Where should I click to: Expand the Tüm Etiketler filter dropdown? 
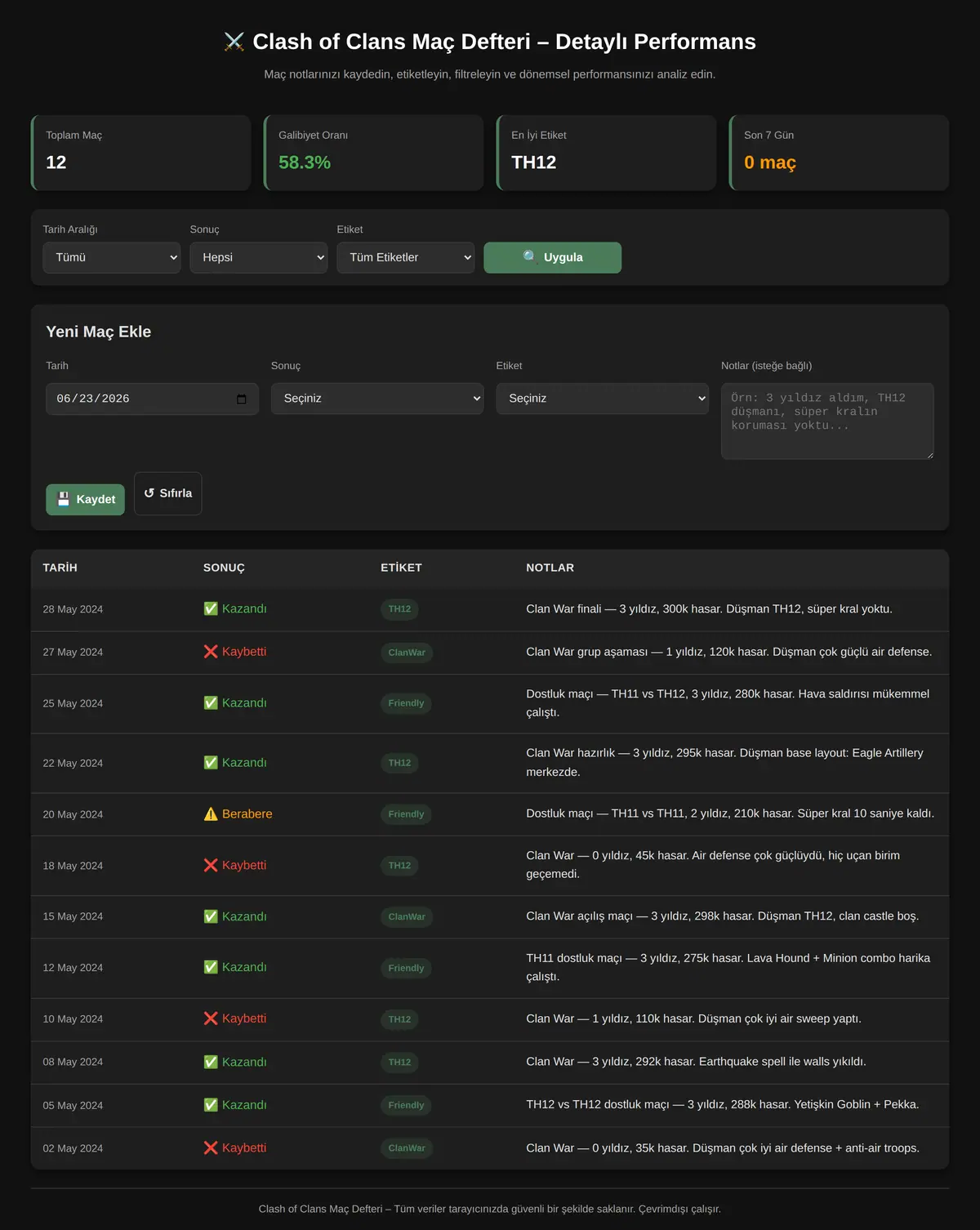[x=406, y=257]
